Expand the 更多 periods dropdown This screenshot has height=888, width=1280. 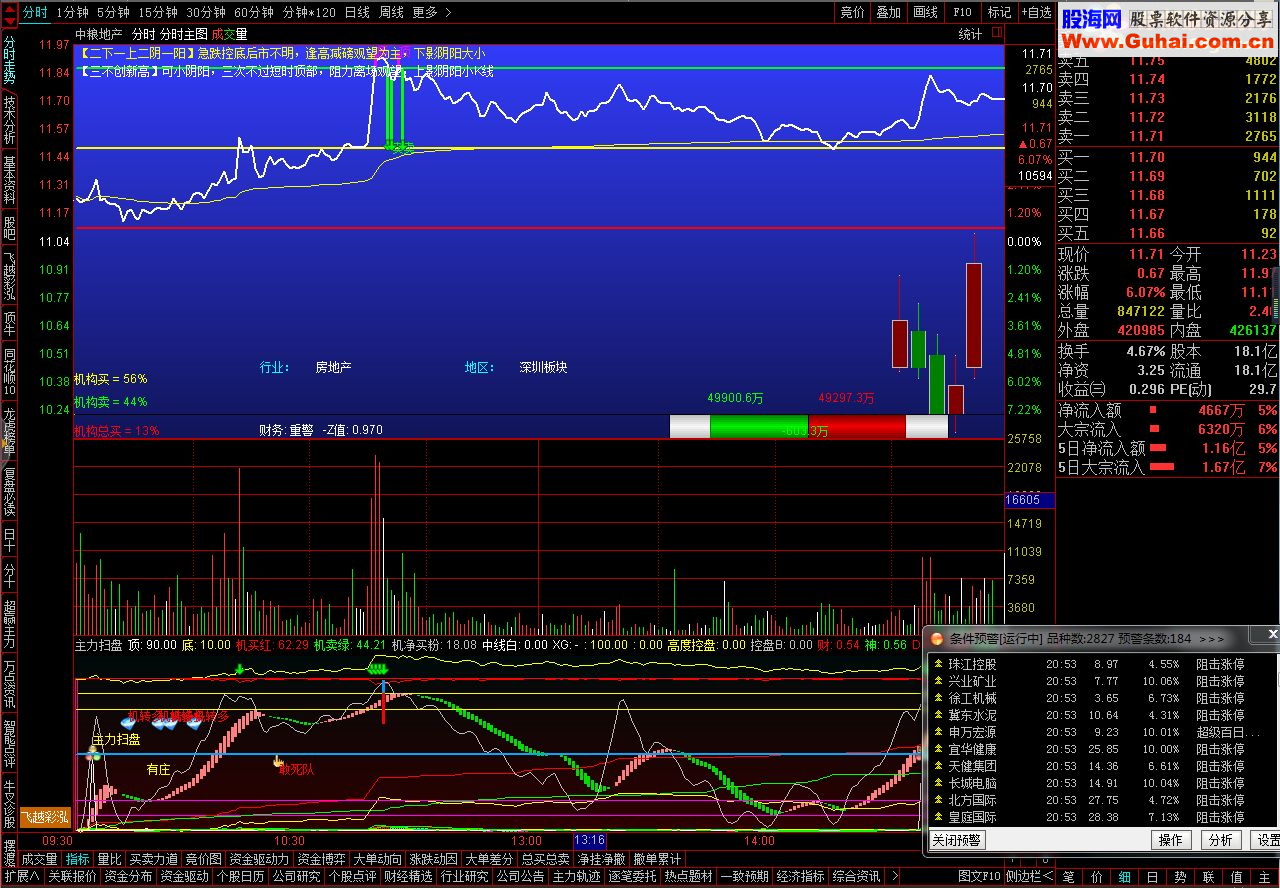click(431, 12)
